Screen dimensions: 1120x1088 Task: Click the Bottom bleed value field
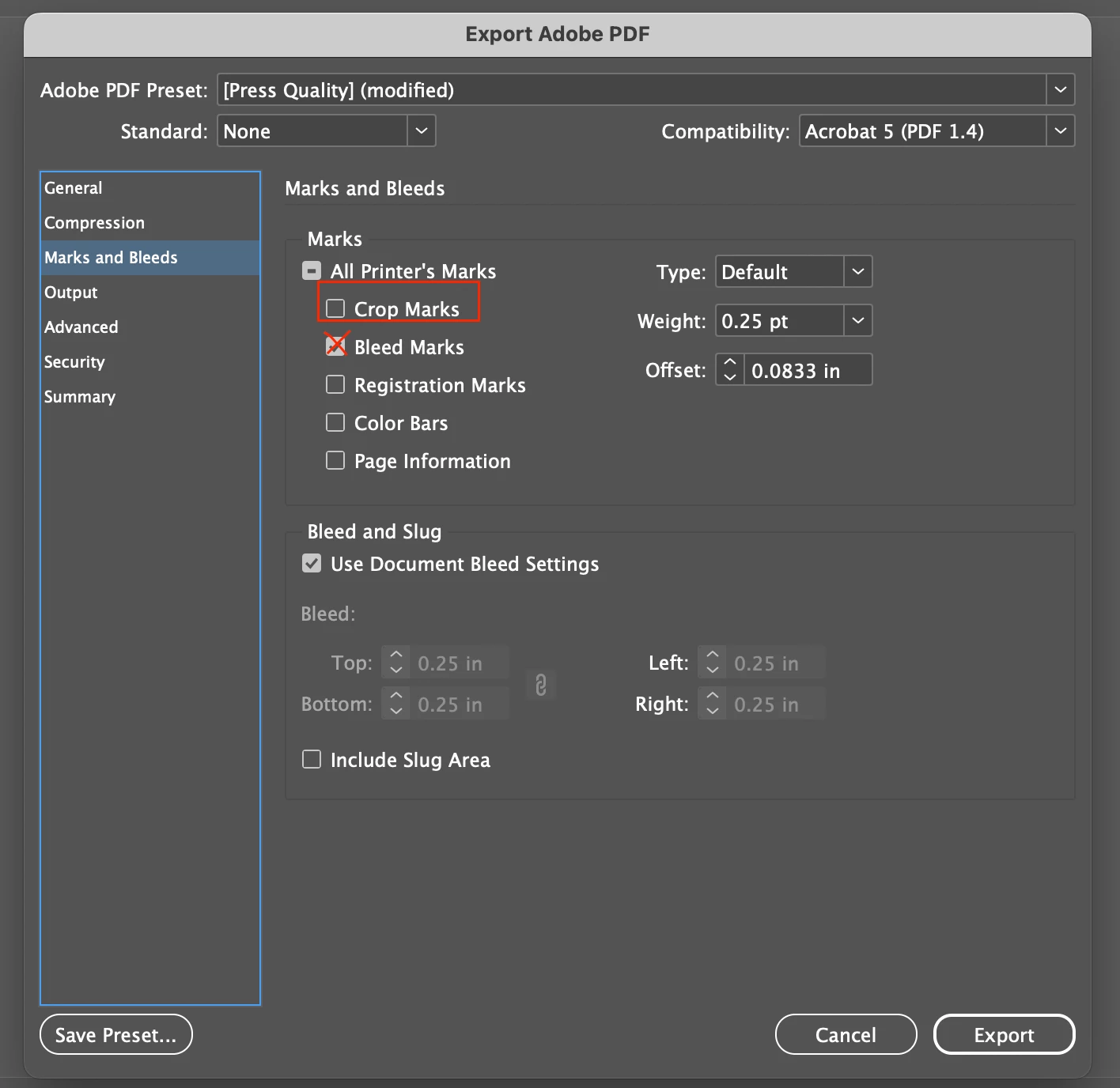click(460, 704)
